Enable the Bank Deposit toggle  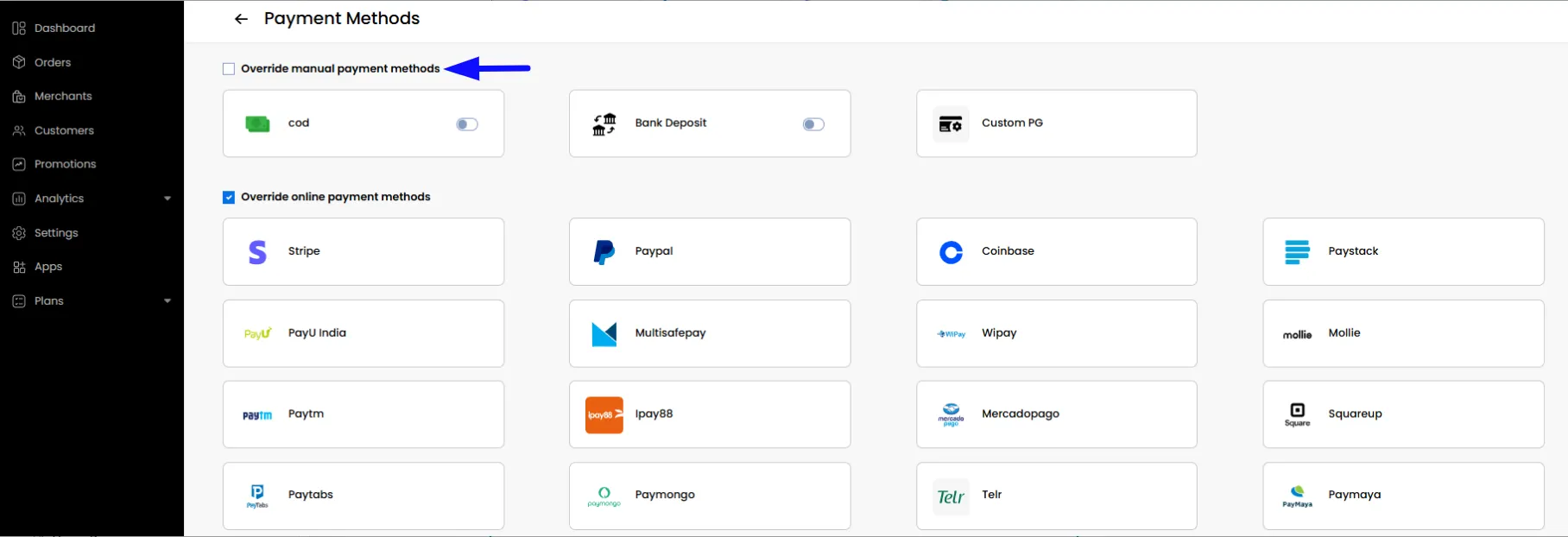(813, 124)
